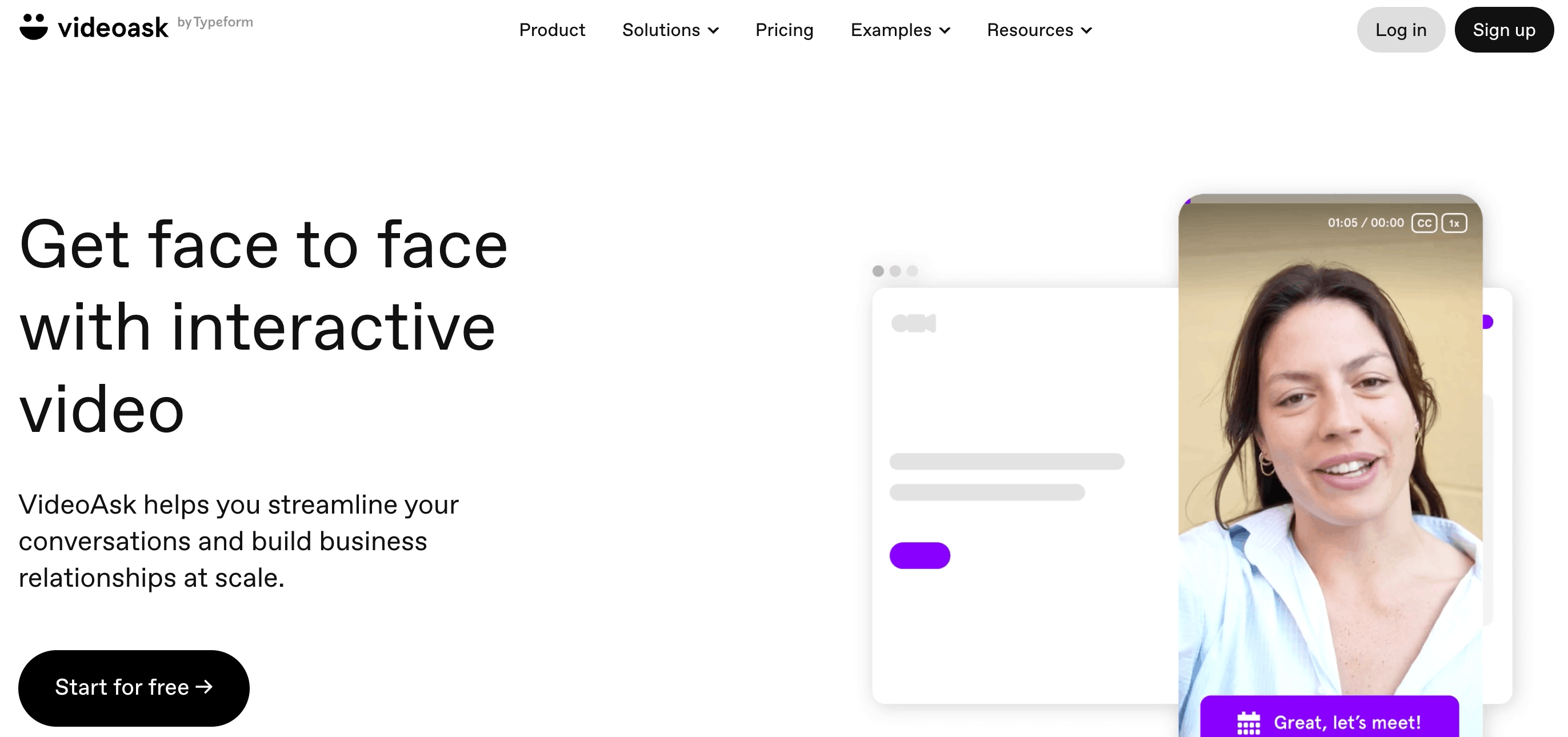Image resolution: width=1568 pixels, height=737 pixels.
Task: Expand the Resources dropdown chevron
Action: click(1086, 30)
